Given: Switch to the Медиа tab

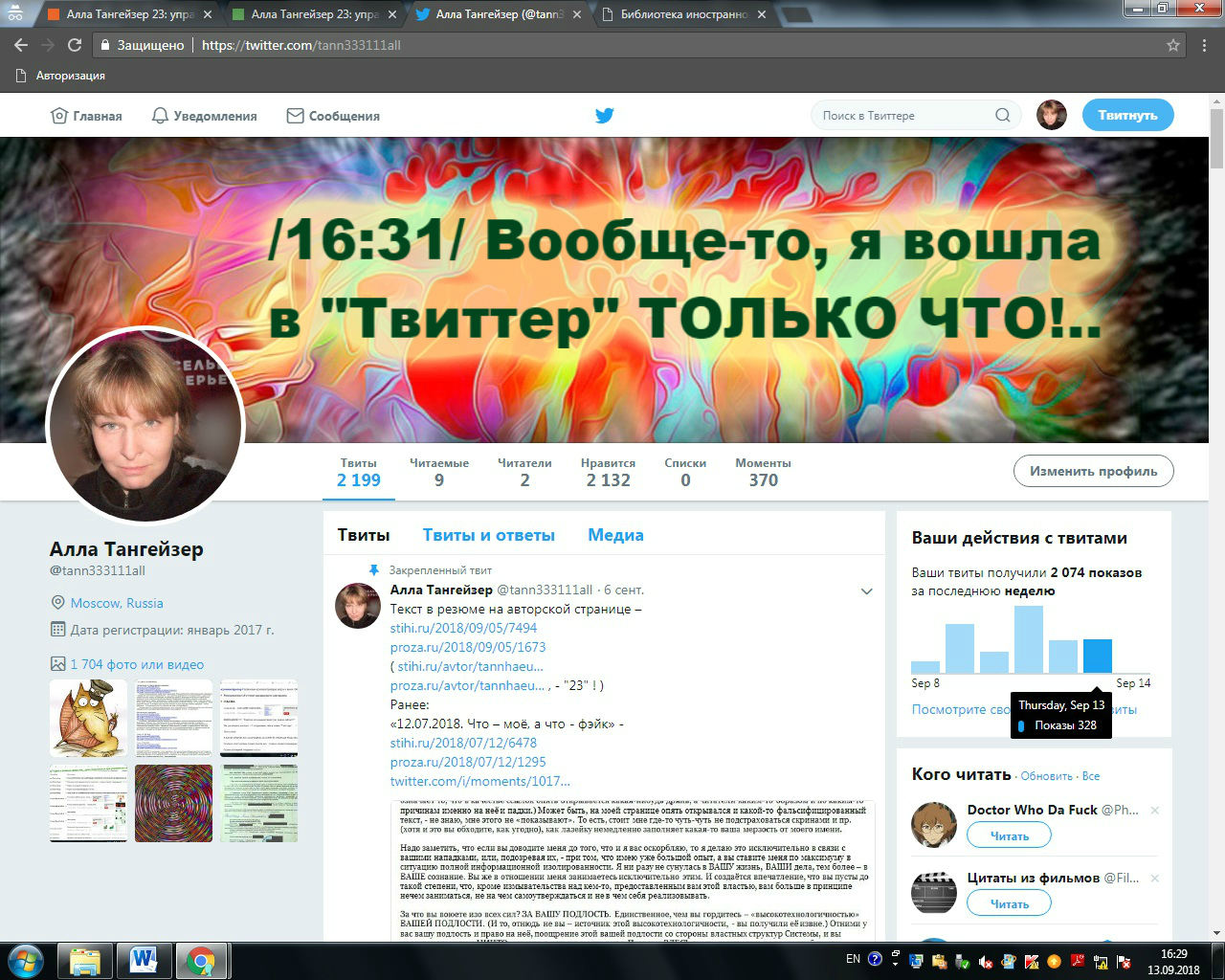Looking at the screenshot, I should (x=615, y=535).
